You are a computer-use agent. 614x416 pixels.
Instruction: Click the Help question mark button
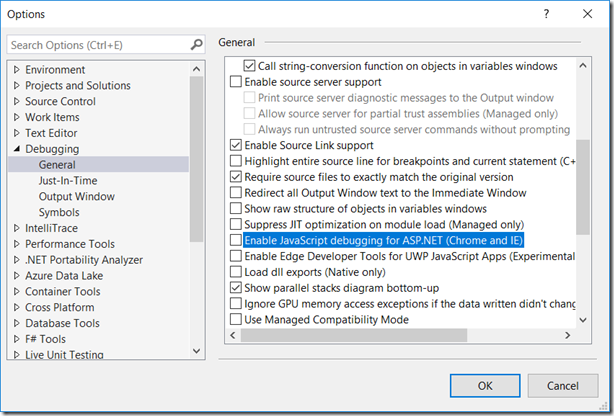[546, 14]
